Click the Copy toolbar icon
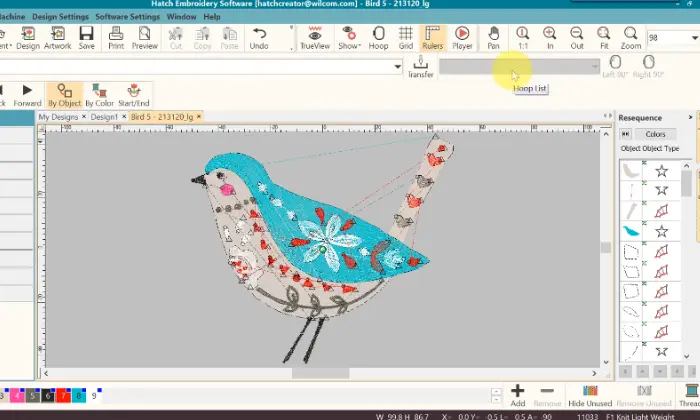Viewport: 700px width, 420px height. pos(202,37)
